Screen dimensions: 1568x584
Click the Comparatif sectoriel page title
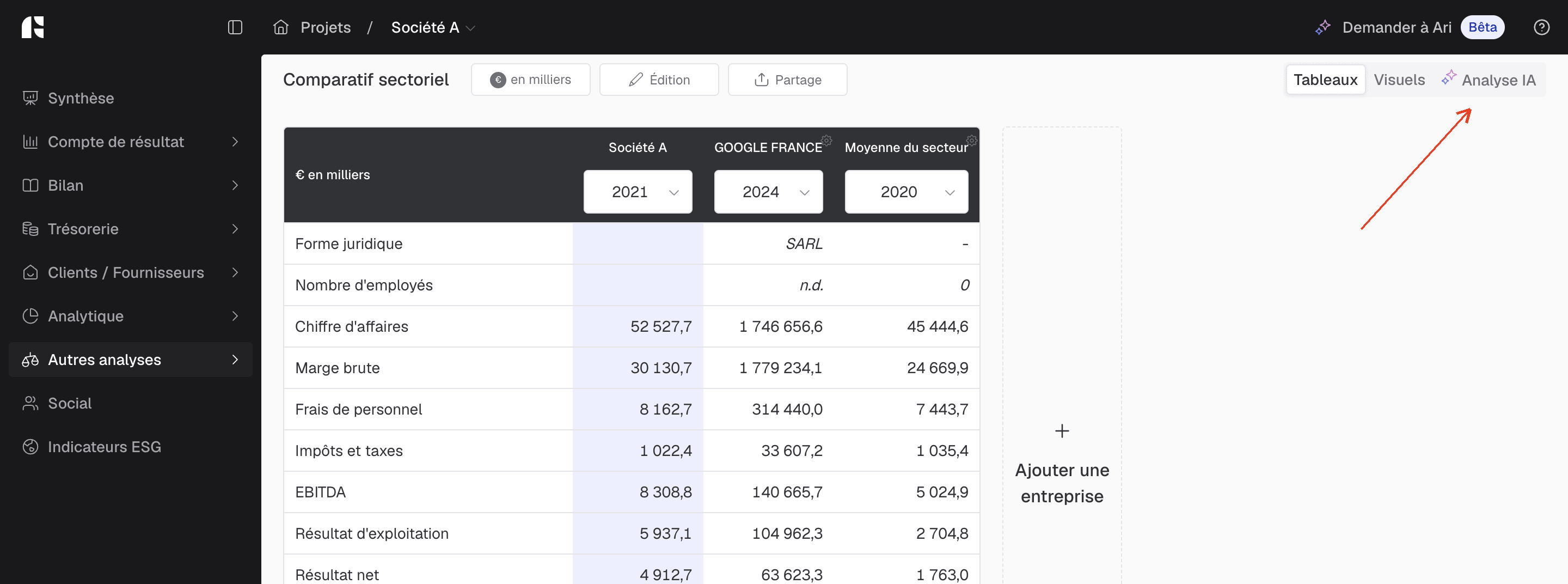click(366, 80)
